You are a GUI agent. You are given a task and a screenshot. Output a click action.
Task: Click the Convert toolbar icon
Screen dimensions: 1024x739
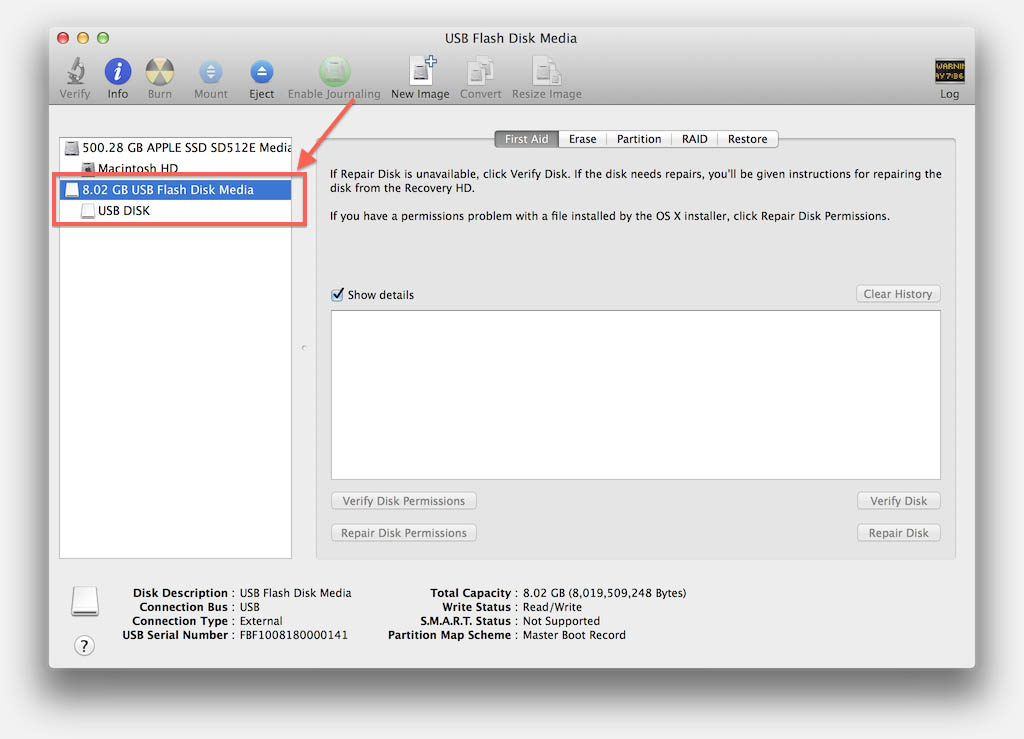click(480, 70)
